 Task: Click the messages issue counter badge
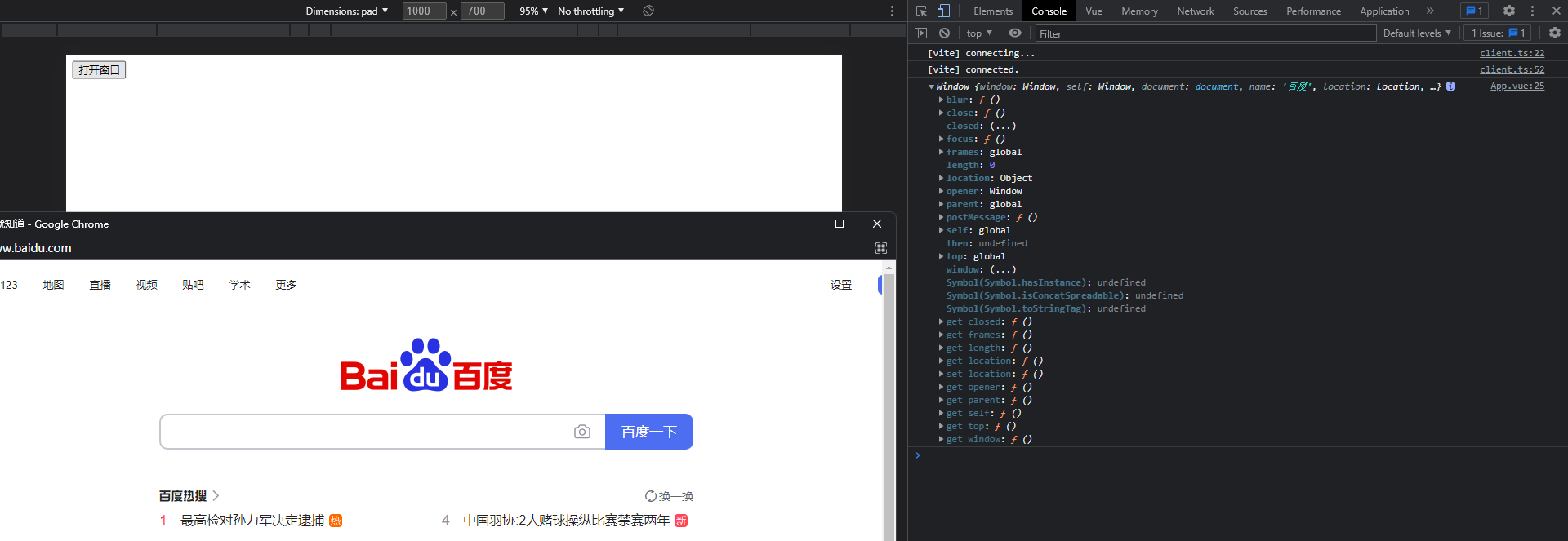[x=1474, y=11]
